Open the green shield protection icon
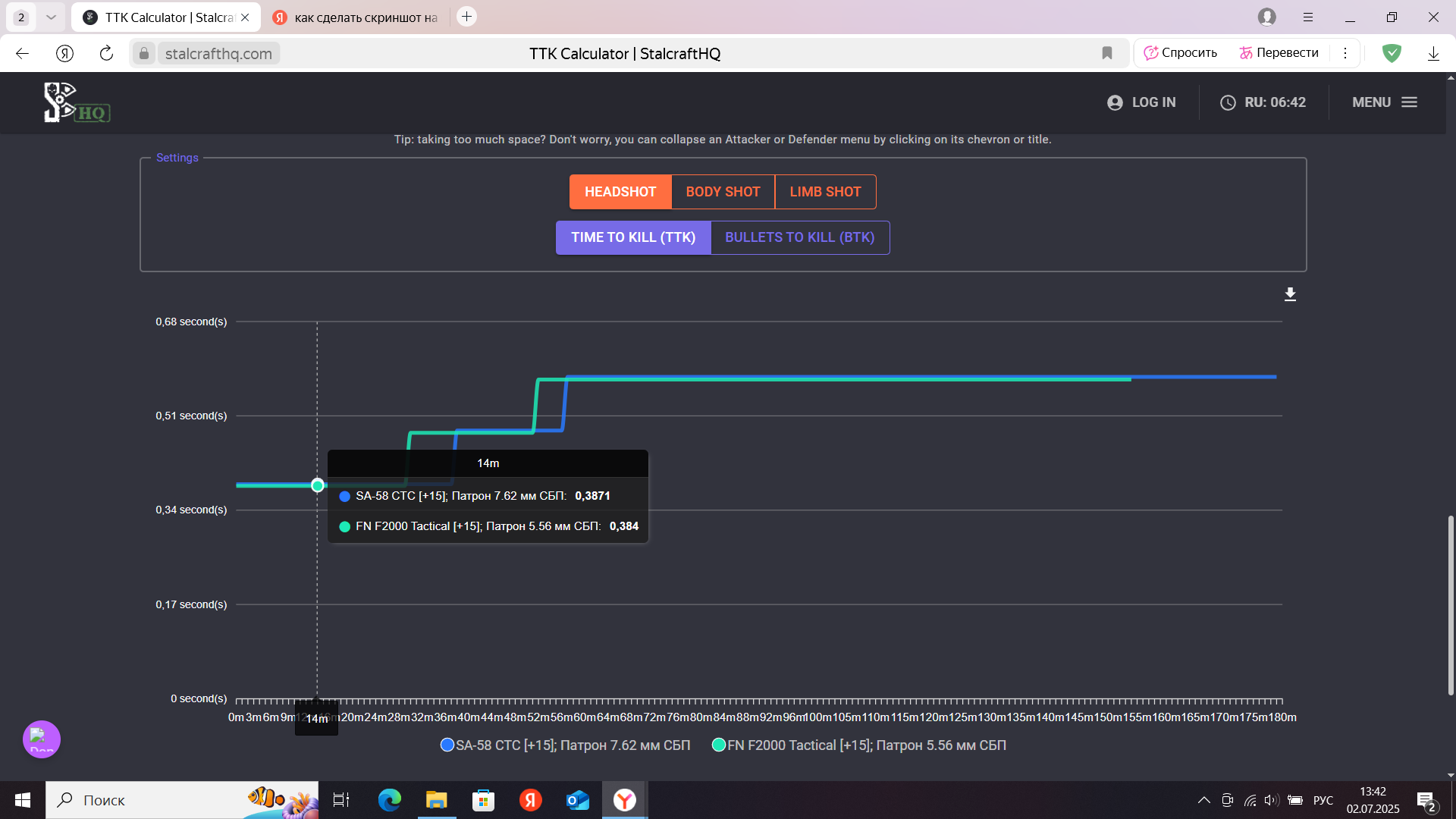Viewport: 1456px width, 819px height. pos(1392,53)
